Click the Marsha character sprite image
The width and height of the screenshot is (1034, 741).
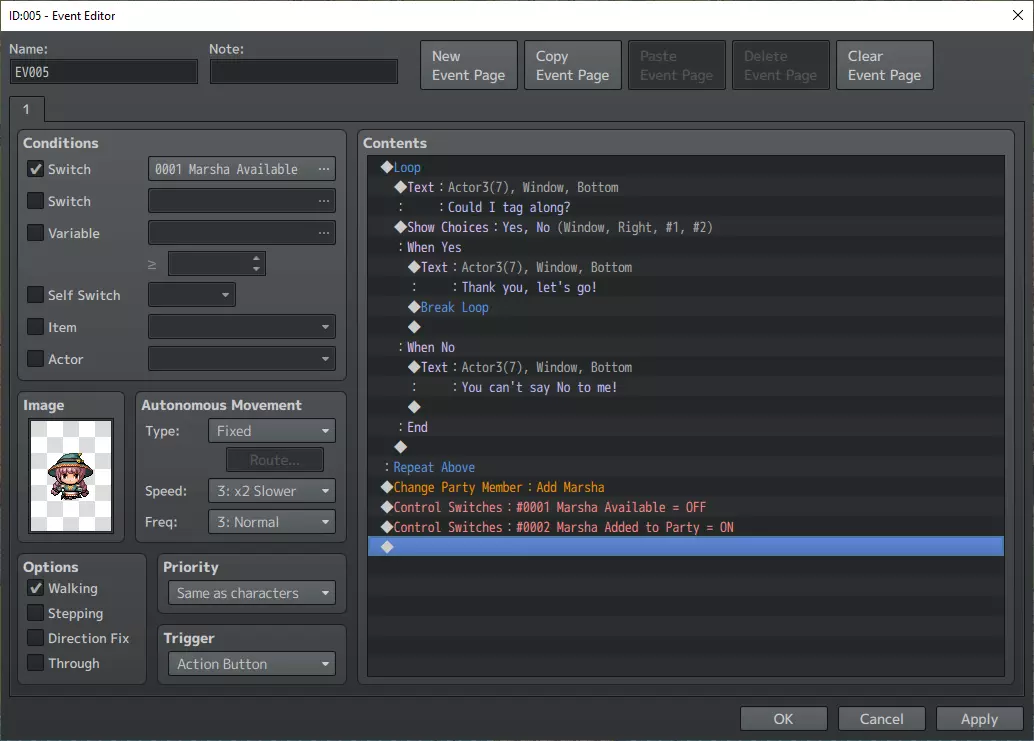(x=70, y=476)
